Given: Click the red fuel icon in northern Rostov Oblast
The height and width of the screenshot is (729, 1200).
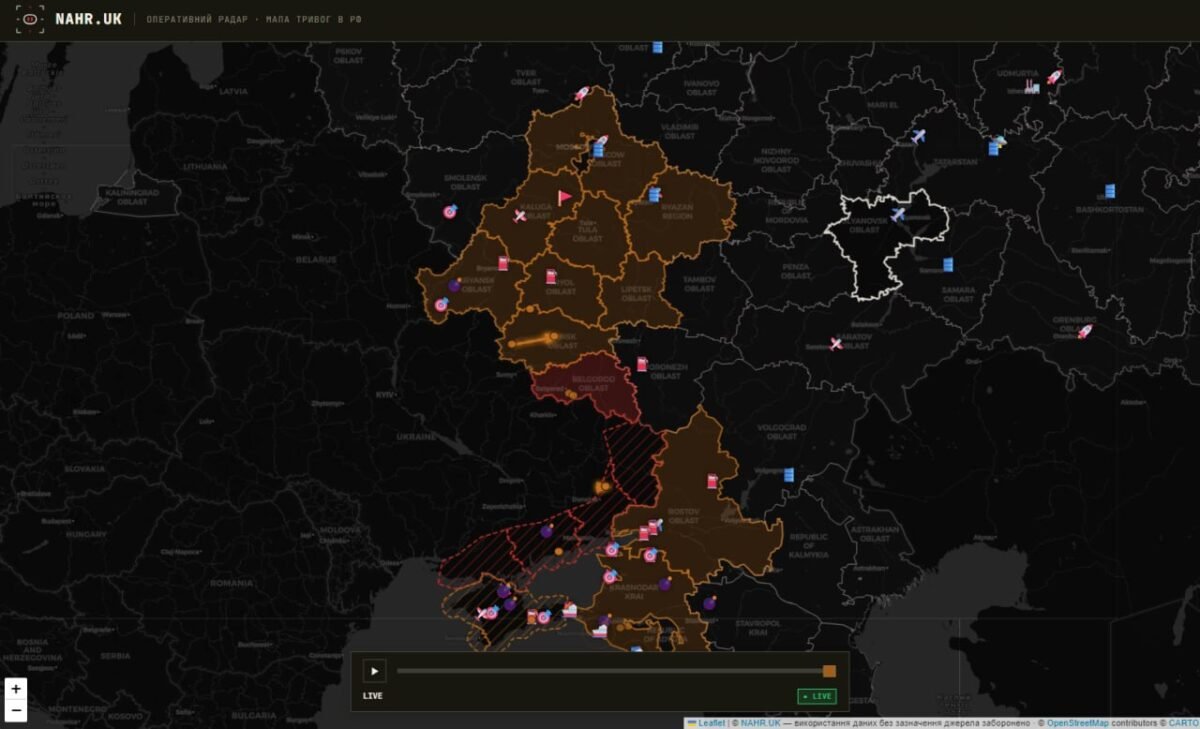Looking at the screenshot, I should coord(713,482).
